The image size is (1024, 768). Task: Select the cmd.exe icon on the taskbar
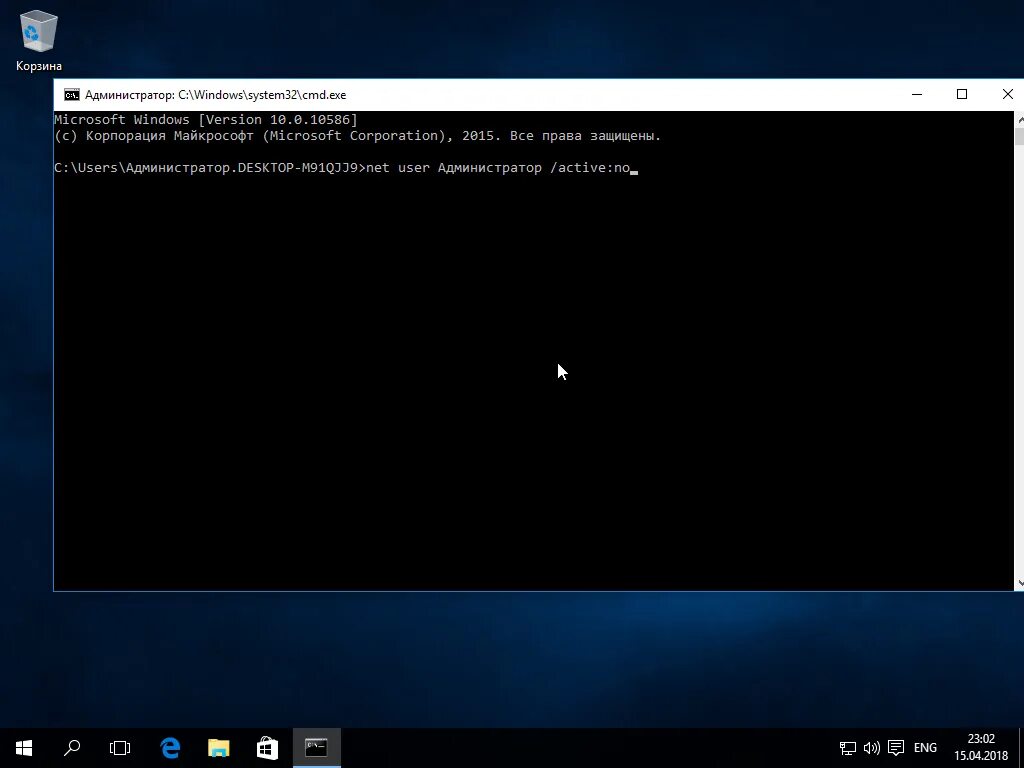tap(316, 747)
